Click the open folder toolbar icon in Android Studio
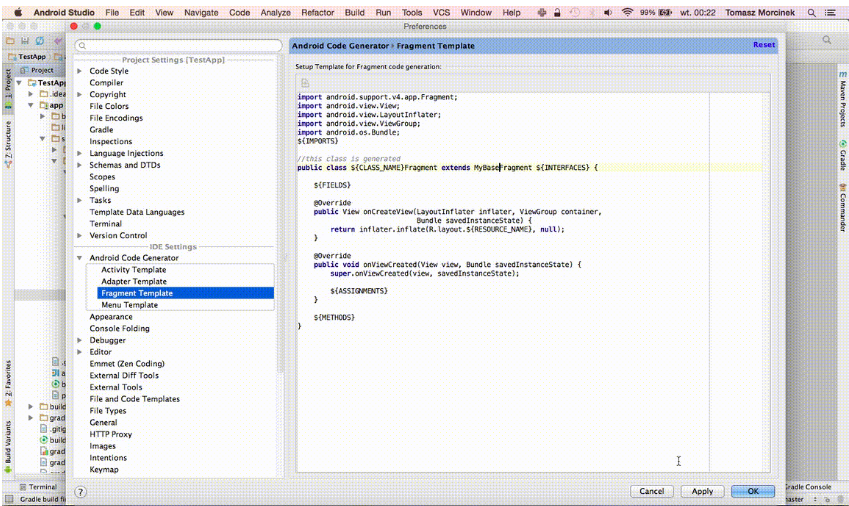The width and height of the screenshot is (849, 506). 10,41
